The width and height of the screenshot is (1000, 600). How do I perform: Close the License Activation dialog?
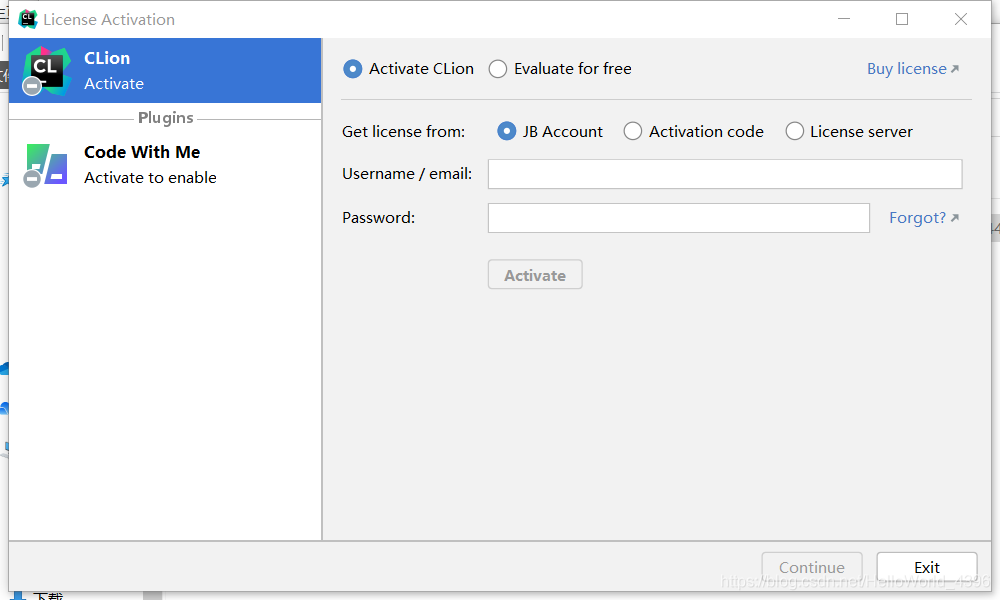[960, 19]
